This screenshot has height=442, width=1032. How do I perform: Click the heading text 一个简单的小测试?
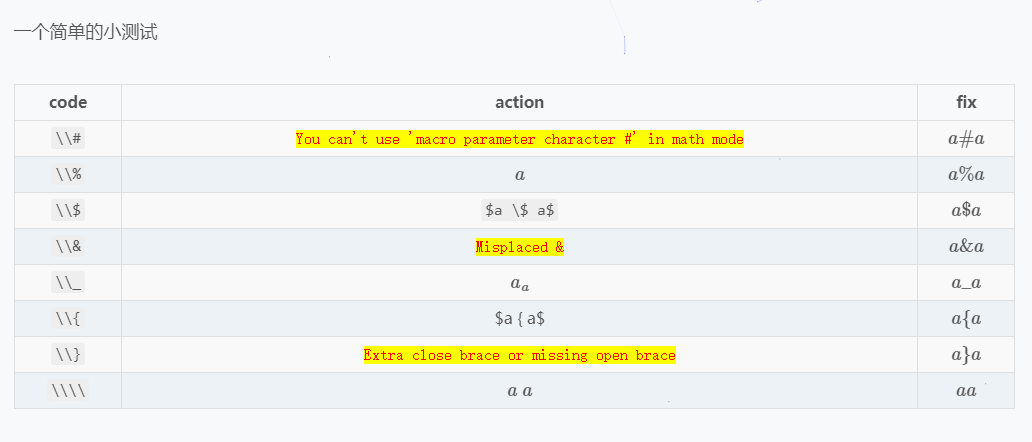(85, 33)
